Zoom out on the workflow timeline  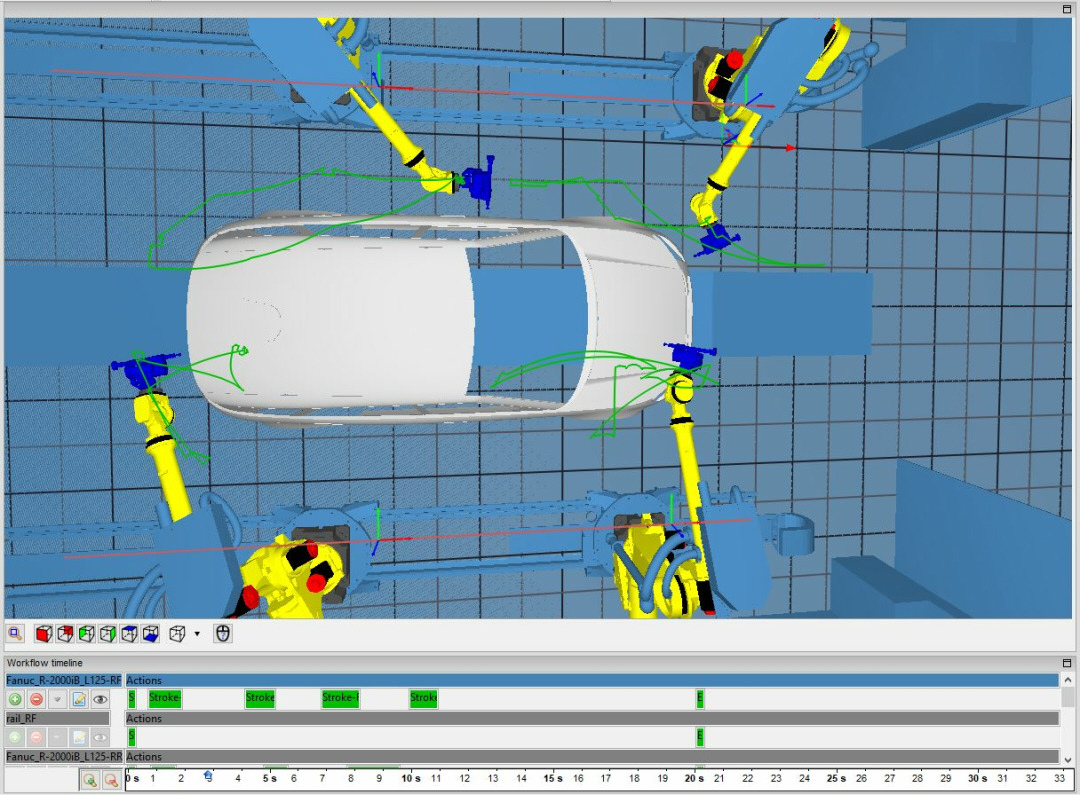coord(110,780)
